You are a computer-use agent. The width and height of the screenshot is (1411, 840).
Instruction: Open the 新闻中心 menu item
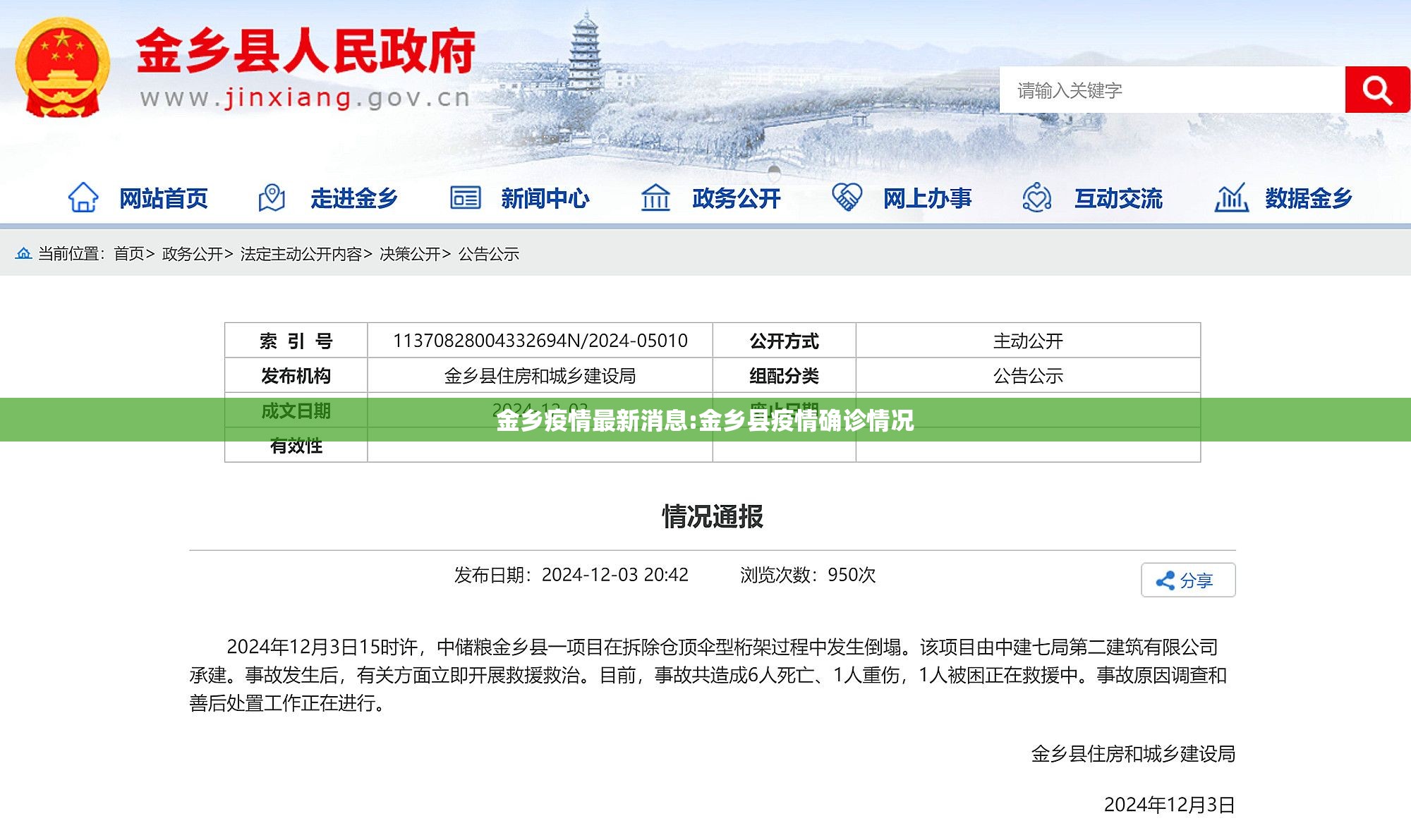(x=545, y=198)
